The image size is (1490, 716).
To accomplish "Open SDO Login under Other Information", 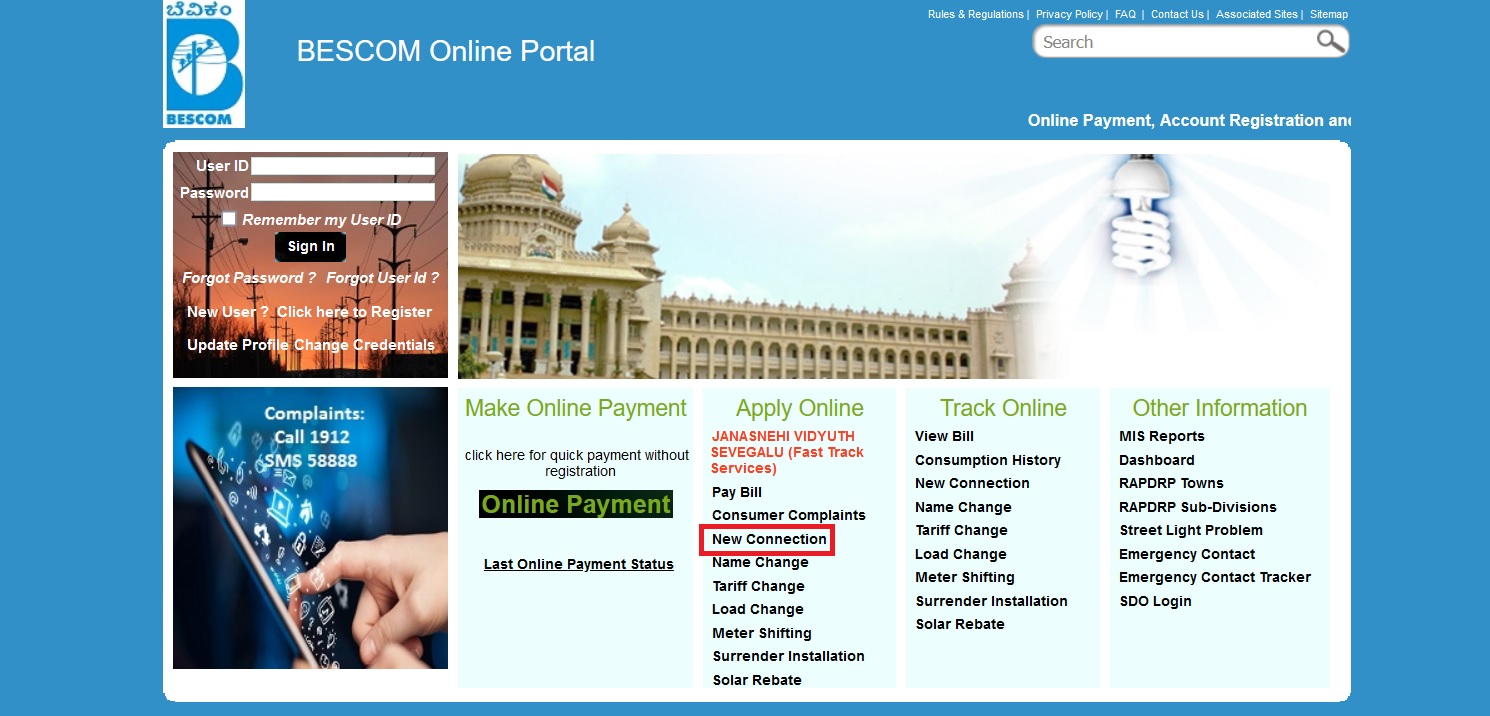I will (x=1155, y=601).
